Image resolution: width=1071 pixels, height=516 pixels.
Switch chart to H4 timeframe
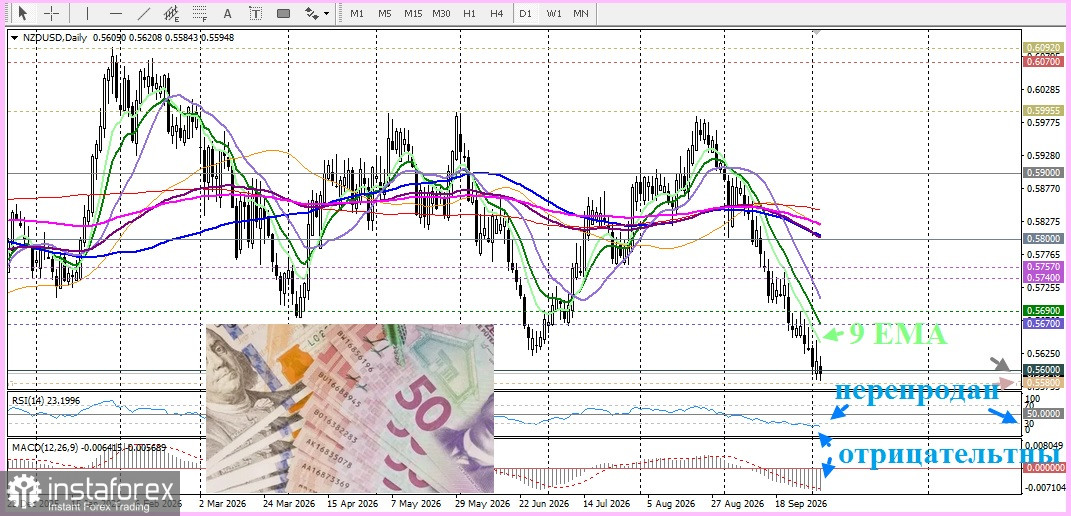tap(497, 13)
